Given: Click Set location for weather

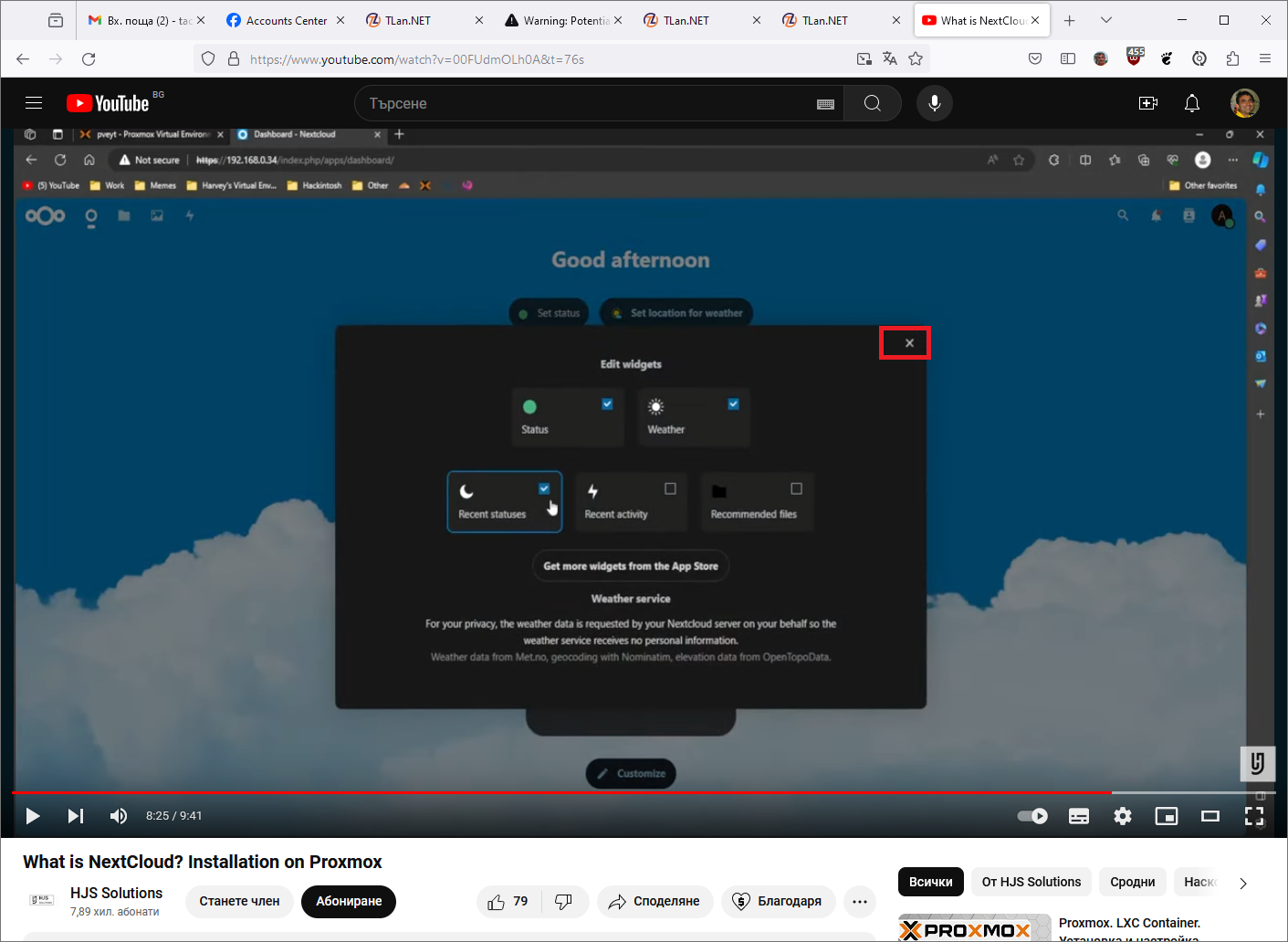Looking at the screenshot, I should (676, 313).
